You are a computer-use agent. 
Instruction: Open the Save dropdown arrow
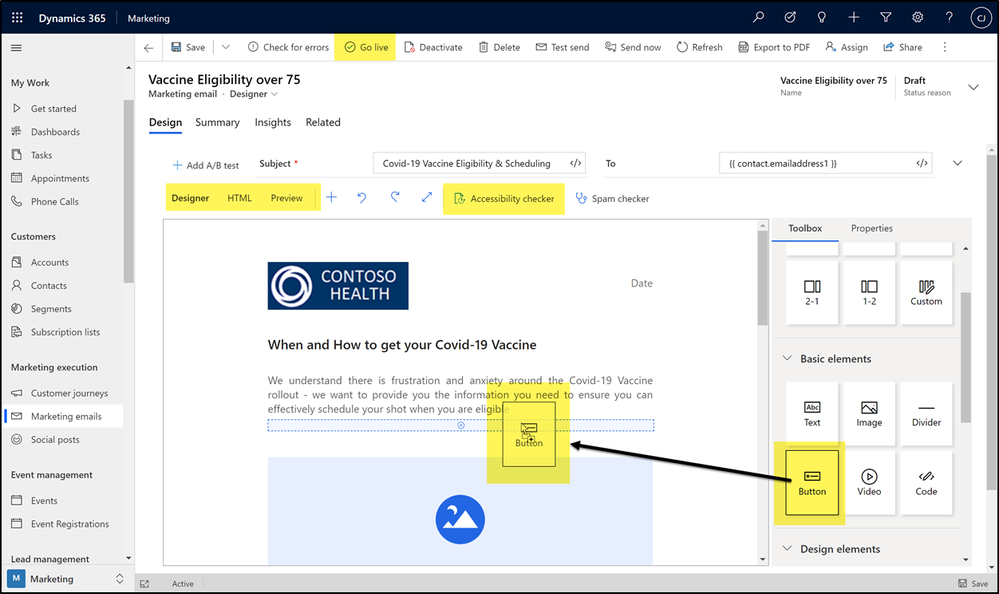226,47
